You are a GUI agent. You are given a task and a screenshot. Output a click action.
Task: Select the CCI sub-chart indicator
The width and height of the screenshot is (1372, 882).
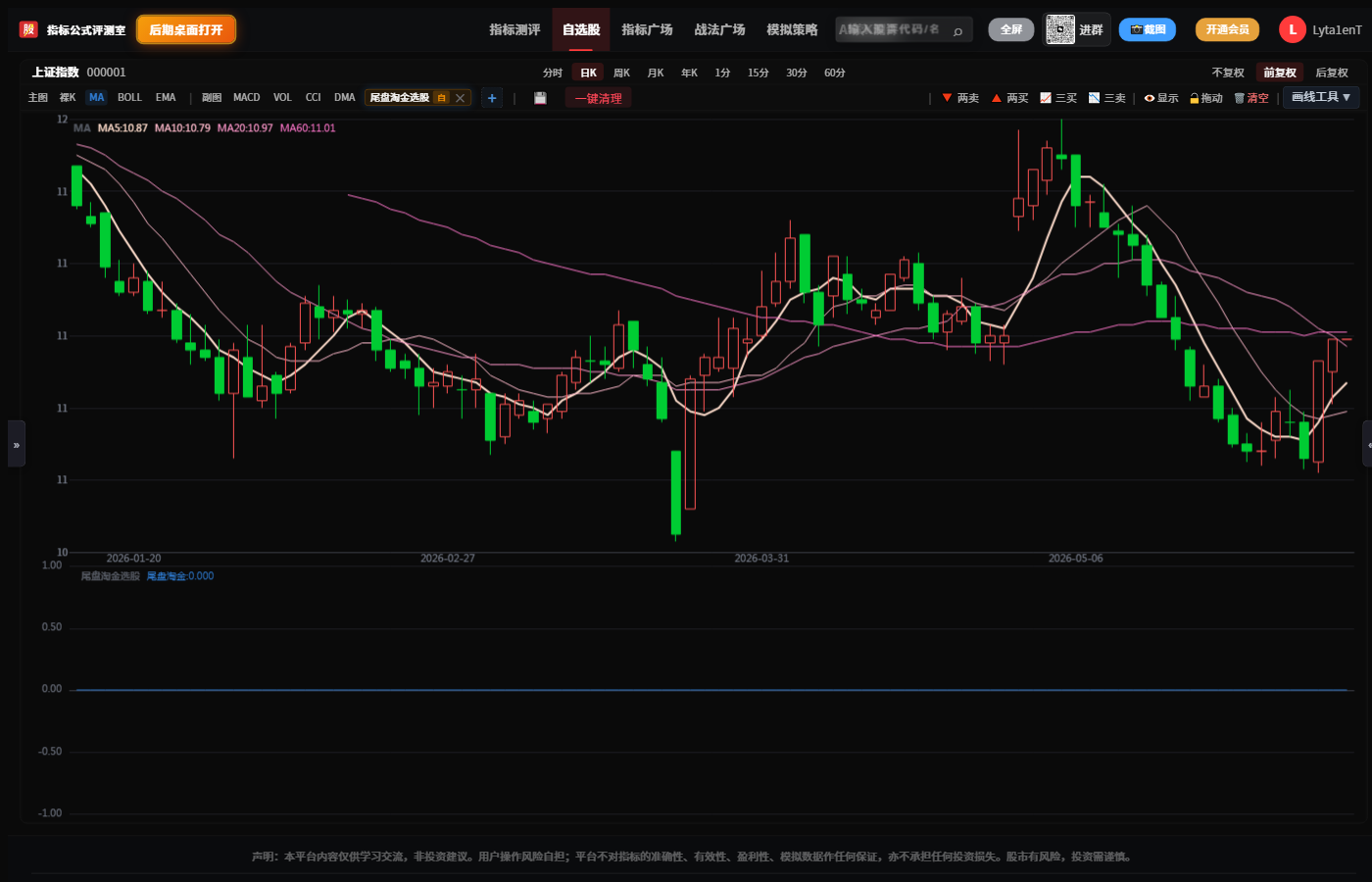point(314,98)
